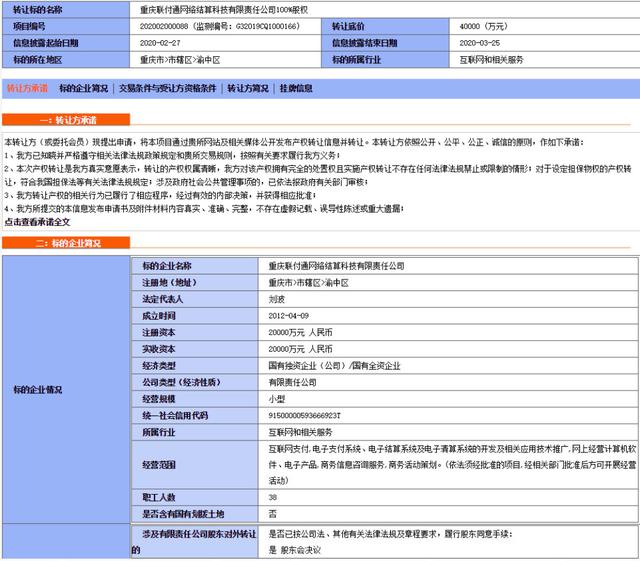Click 点击查看承诺全文 link
The width and height of the screenshot is (640, 561).
(37, 222)
